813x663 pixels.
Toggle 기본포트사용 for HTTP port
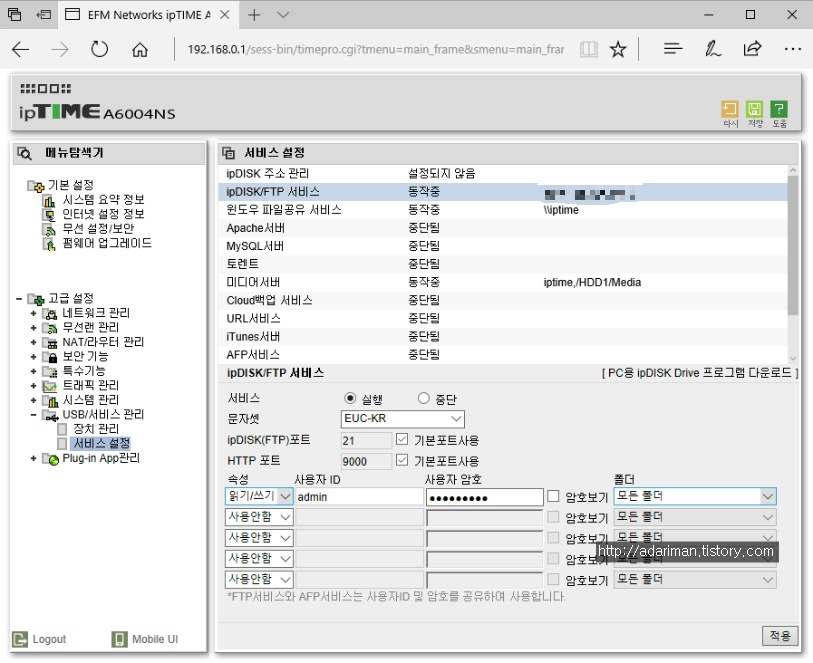point(402,460)
